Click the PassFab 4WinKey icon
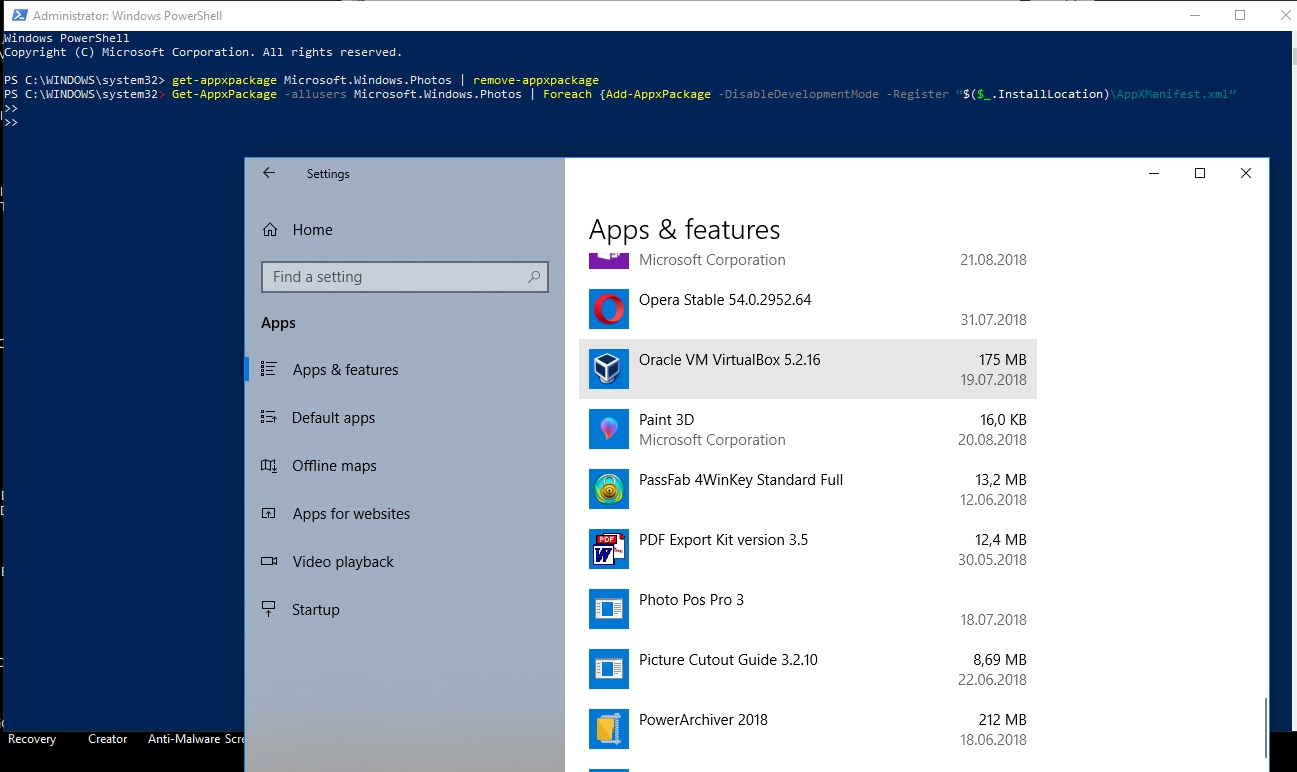1297x772 pixels. 609,489
